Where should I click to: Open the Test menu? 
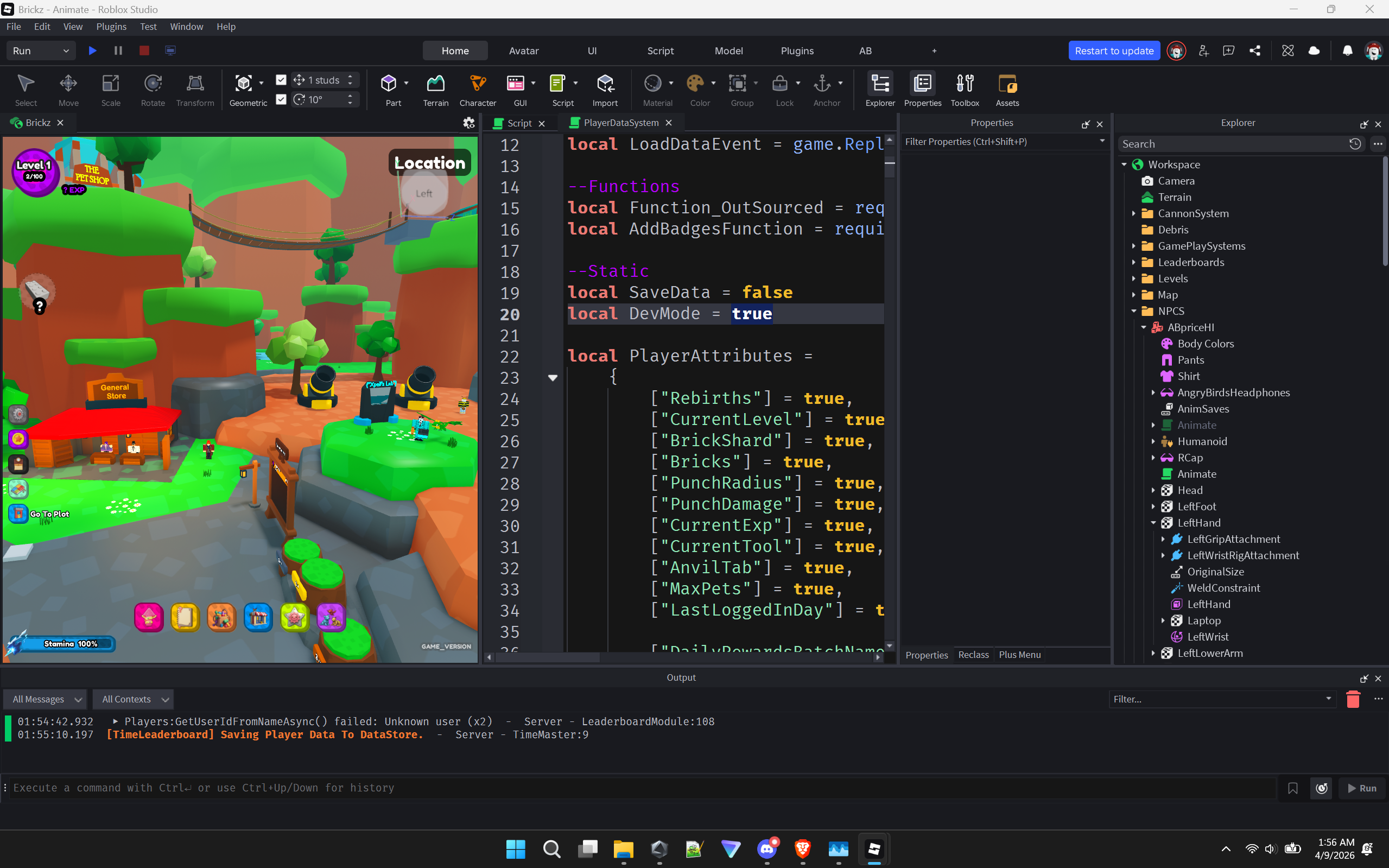pos(148,27)
